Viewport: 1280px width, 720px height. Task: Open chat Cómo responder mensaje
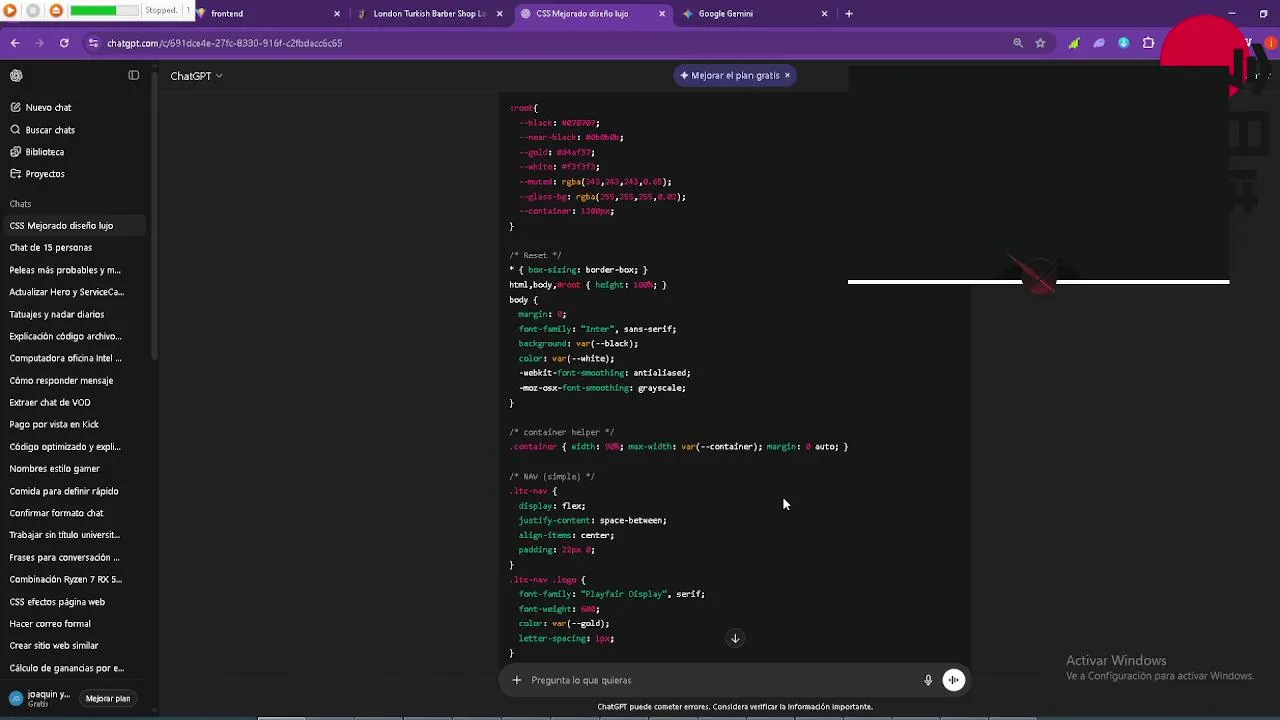75,381
